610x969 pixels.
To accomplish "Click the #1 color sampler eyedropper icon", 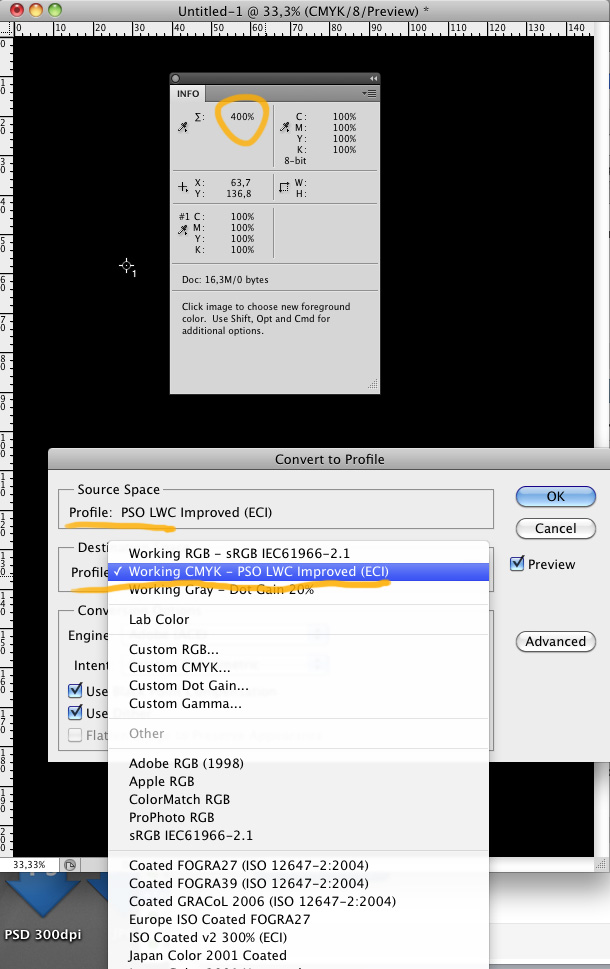I will point(183,230).
